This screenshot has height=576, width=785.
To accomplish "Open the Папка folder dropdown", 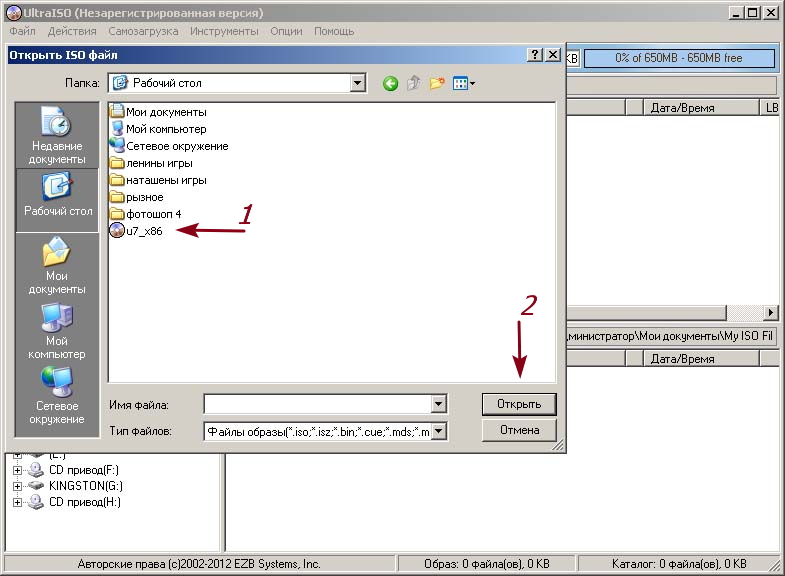I will pyautogui.click(x=357, y=83).
